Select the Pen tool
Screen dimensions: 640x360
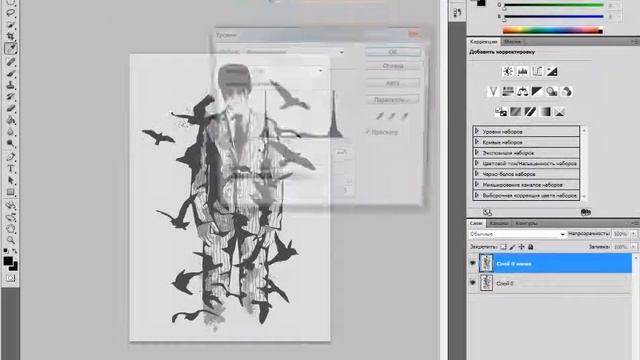(x=11, y=157)
